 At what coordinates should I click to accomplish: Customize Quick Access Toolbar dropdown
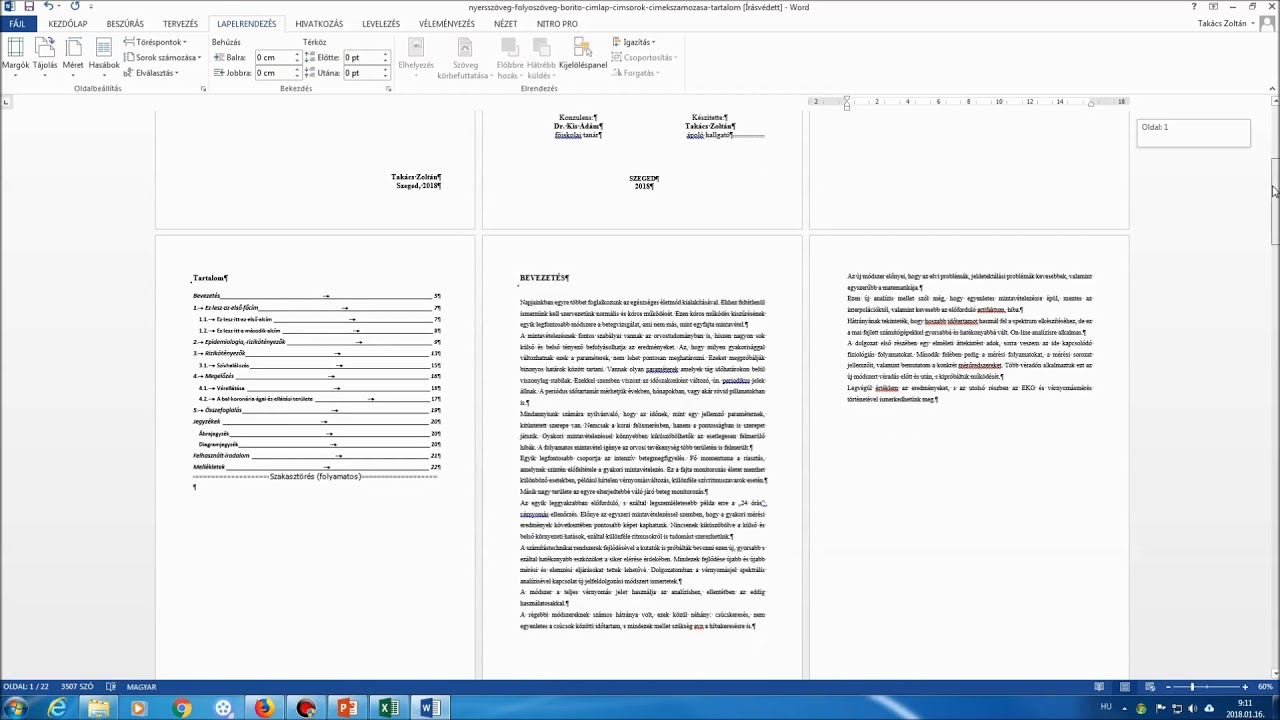pyautogui.click(x=91, y=7)
